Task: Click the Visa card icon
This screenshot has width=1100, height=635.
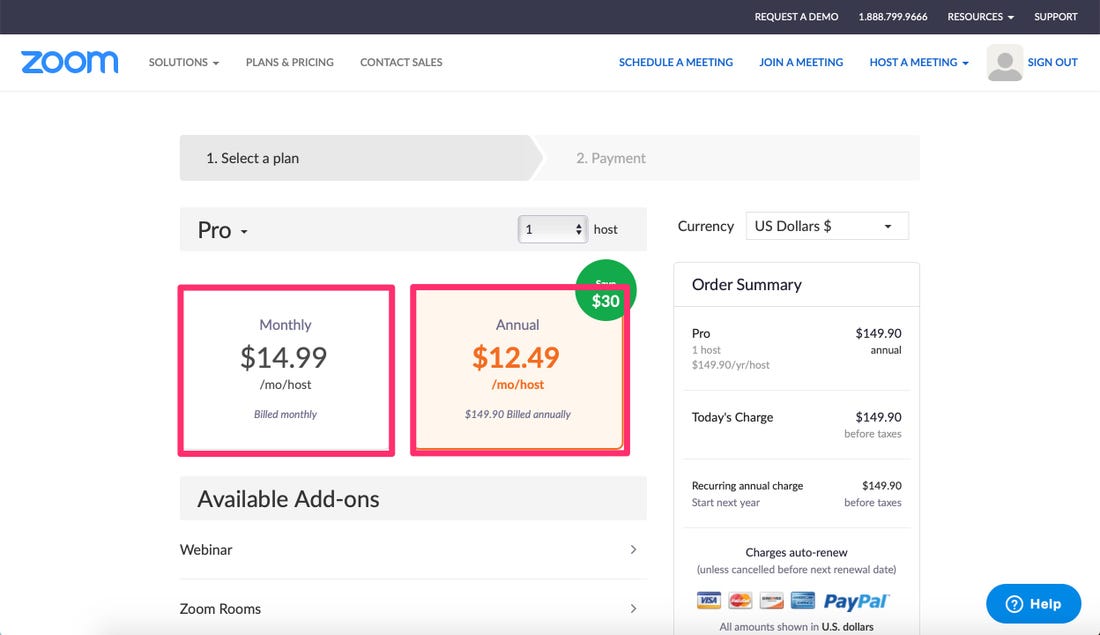Action: click(x=709, y=600)
